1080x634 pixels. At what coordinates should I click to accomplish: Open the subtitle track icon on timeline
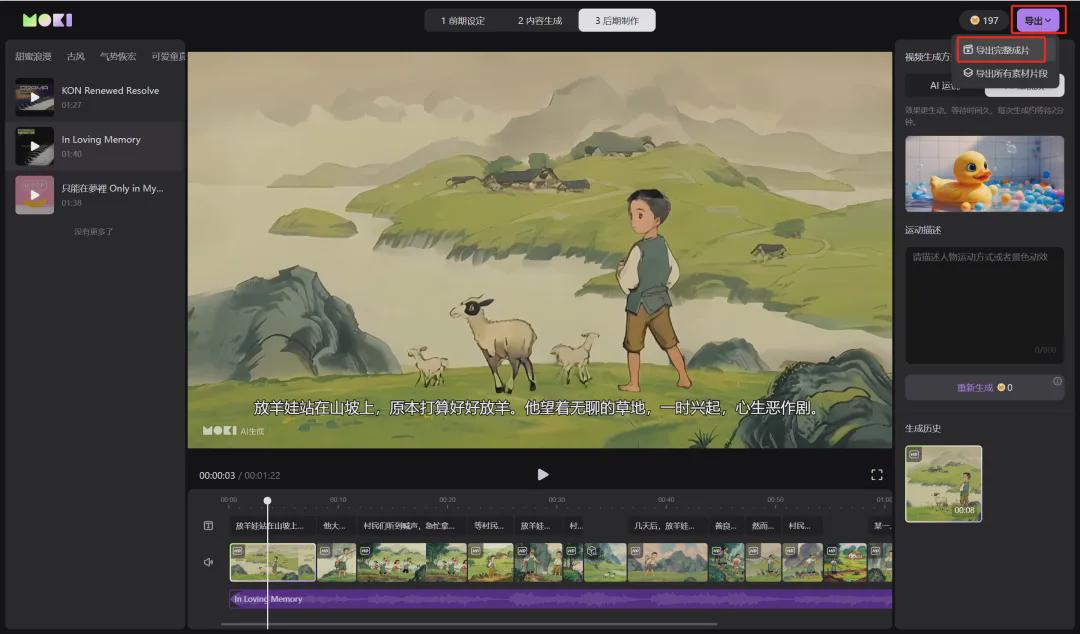206,525
